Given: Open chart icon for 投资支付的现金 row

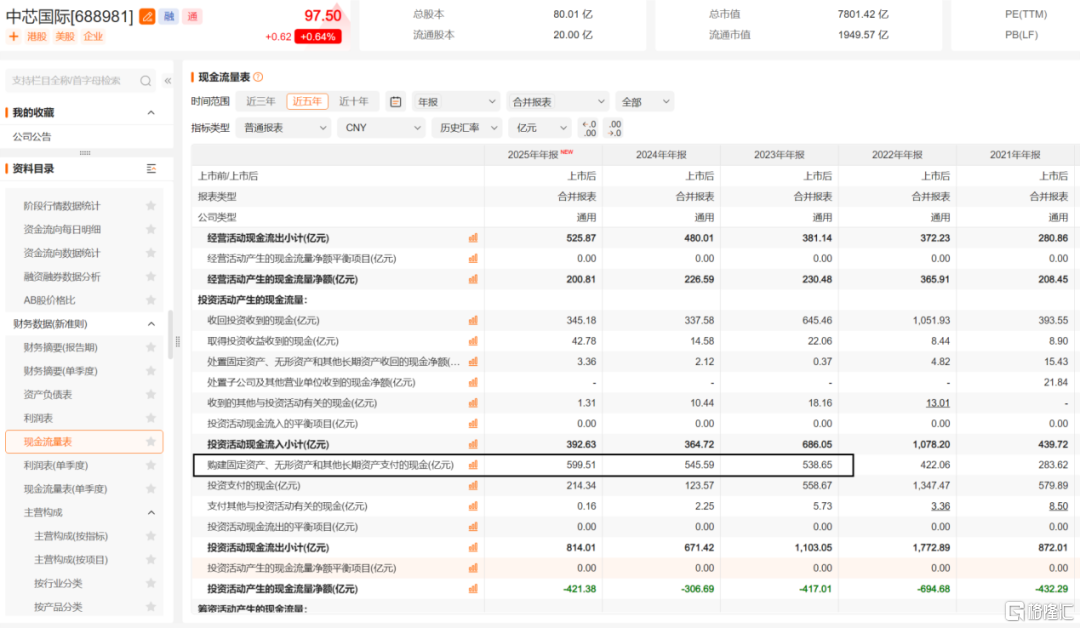Looking at the screenshot, I should (473, 486).
